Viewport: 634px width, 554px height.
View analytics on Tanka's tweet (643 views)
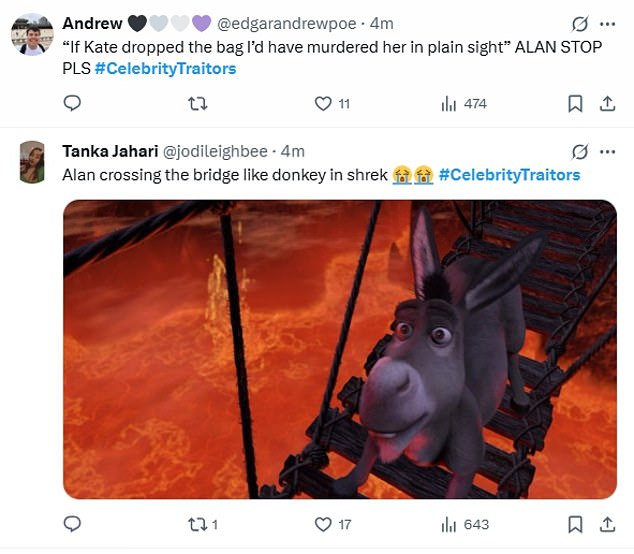(x=449, y=524)
